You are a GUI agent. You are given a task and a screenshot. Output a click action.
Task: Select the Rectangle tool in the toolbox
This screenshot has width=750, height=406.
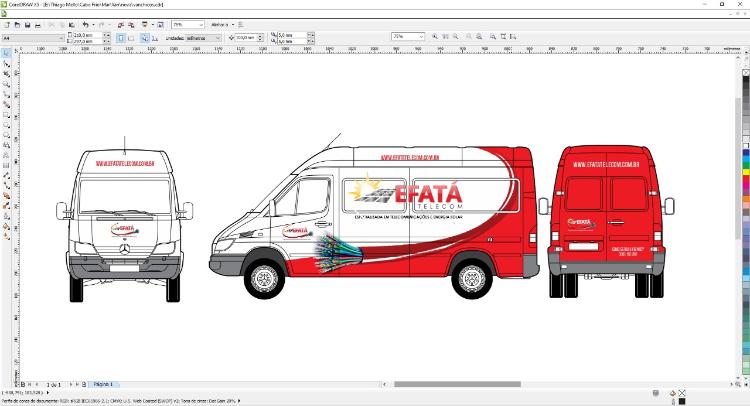pos(6,115)
